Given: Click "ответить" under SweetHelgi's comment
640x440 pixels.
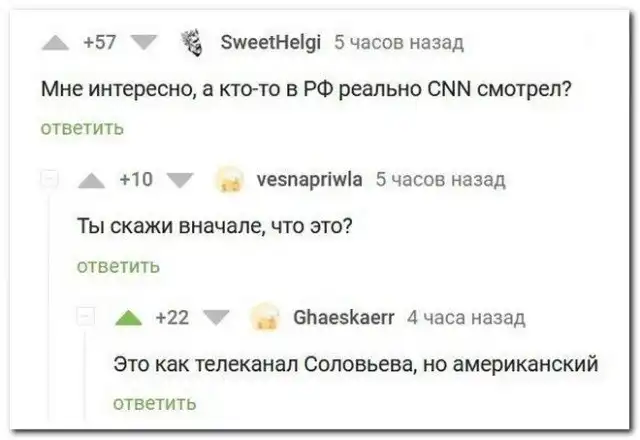Looking at the screenshot, I should (82, 128).
